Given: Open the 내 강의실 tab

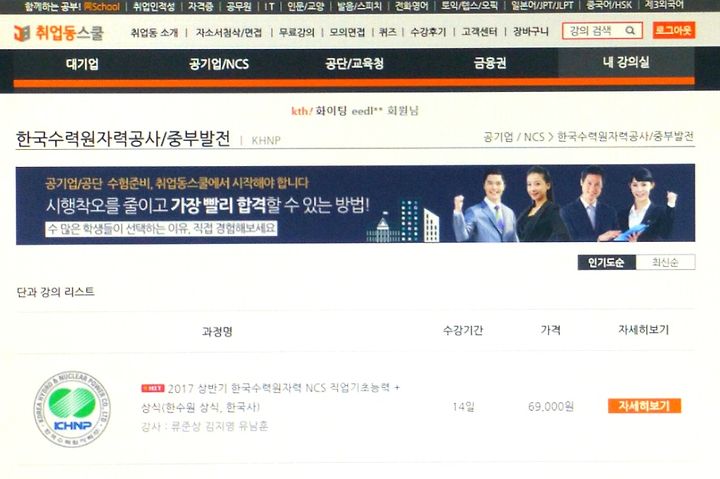Looking at the screenshot, I should click(x=626, y=62).
